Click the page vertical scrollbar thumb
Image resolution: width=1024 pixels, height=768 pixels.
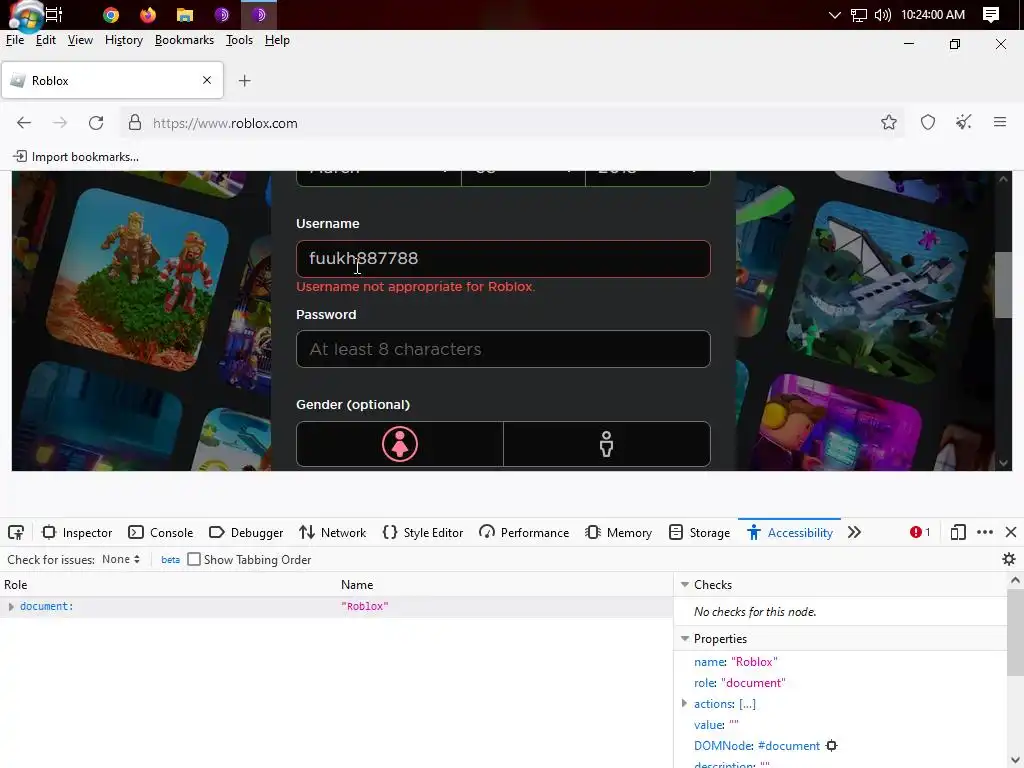[1003, 285]
